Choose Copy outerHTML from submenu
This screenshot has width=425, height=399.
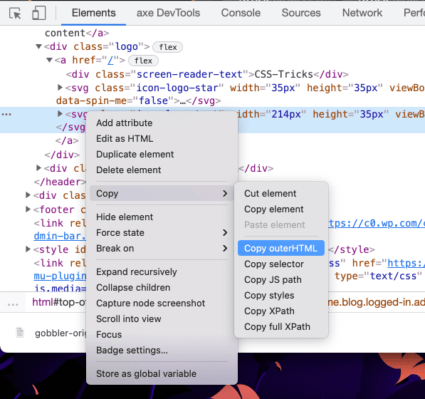(x=281, y=248)
